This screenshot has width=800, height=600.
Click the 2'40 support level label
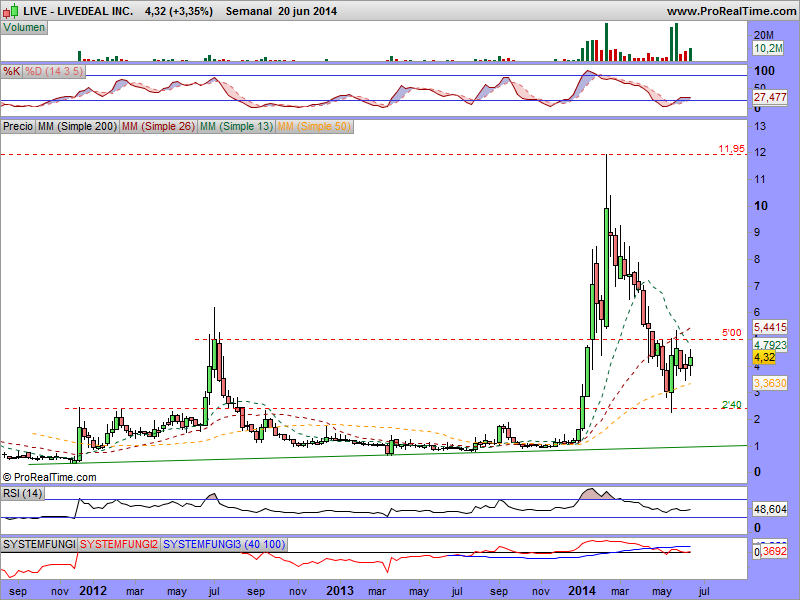(732, 405)
